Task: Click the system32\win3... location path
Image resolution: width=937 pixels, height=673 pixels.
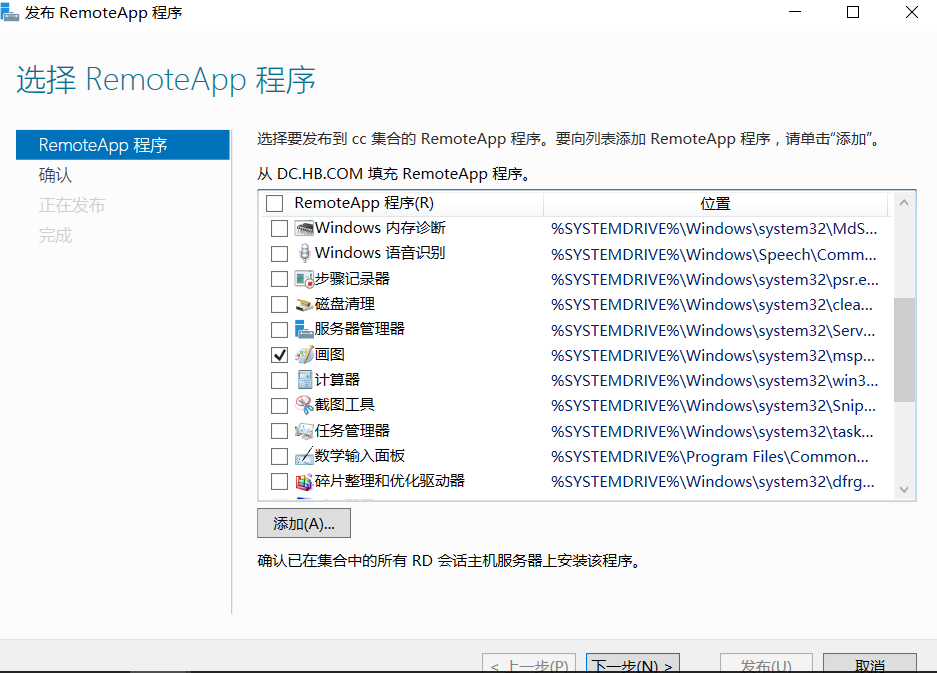Action: tap(715, 381)
